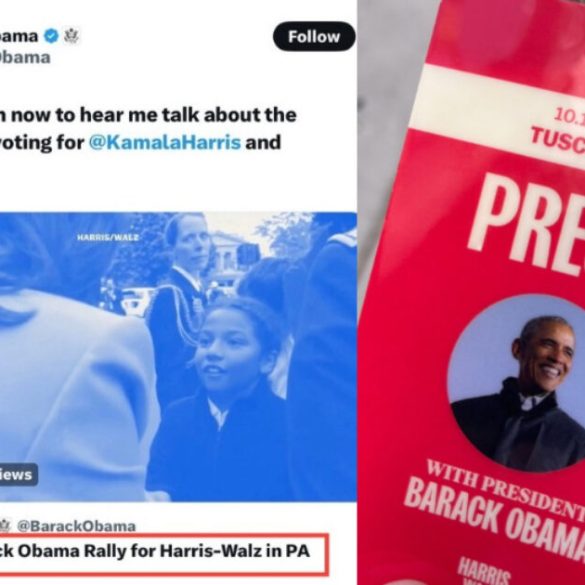
Task: Play the blue-tinted Harris/Walz video
Action: [178, 357]
